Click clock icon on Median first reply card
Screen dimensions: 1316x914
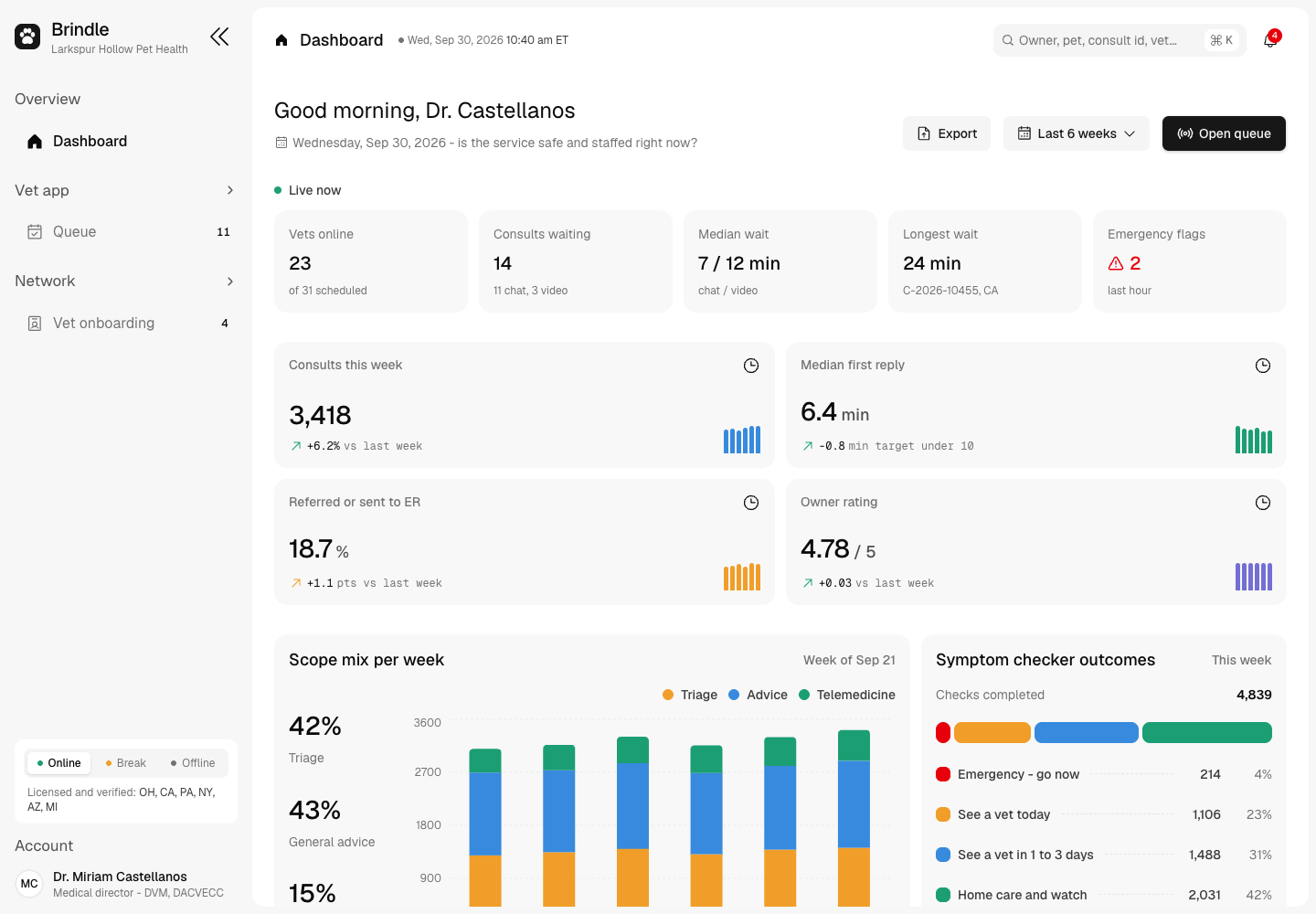point(1263,366)
